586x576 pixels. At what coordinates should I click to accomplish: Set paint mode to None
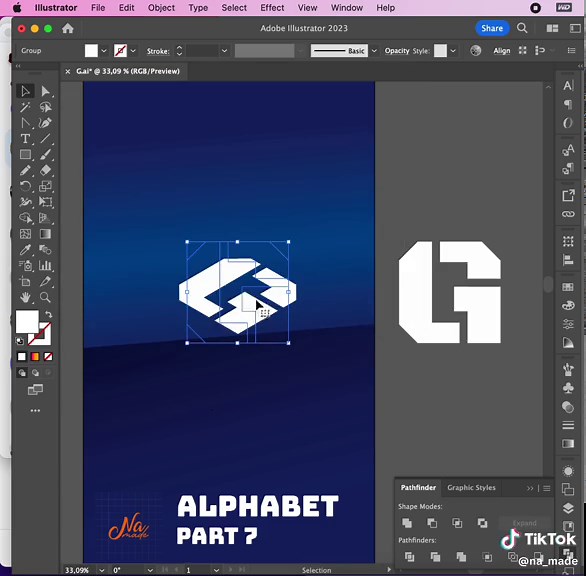(48, 357)
